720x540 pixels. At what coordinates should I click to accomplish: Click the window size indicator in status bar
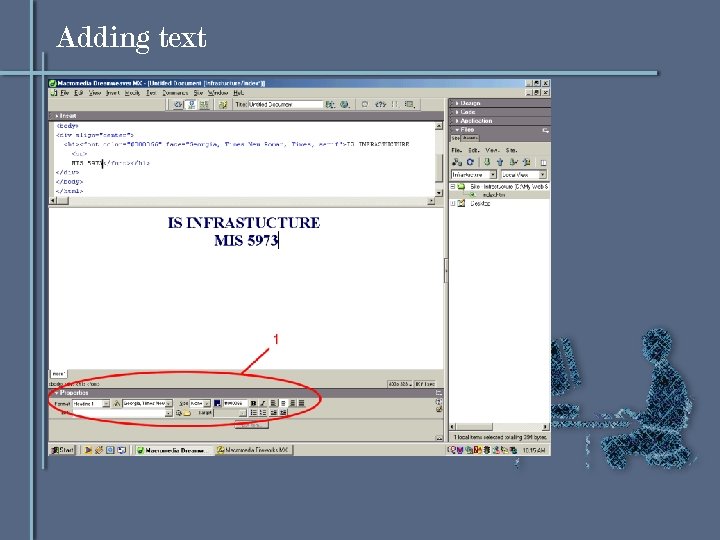coord(400,384)
